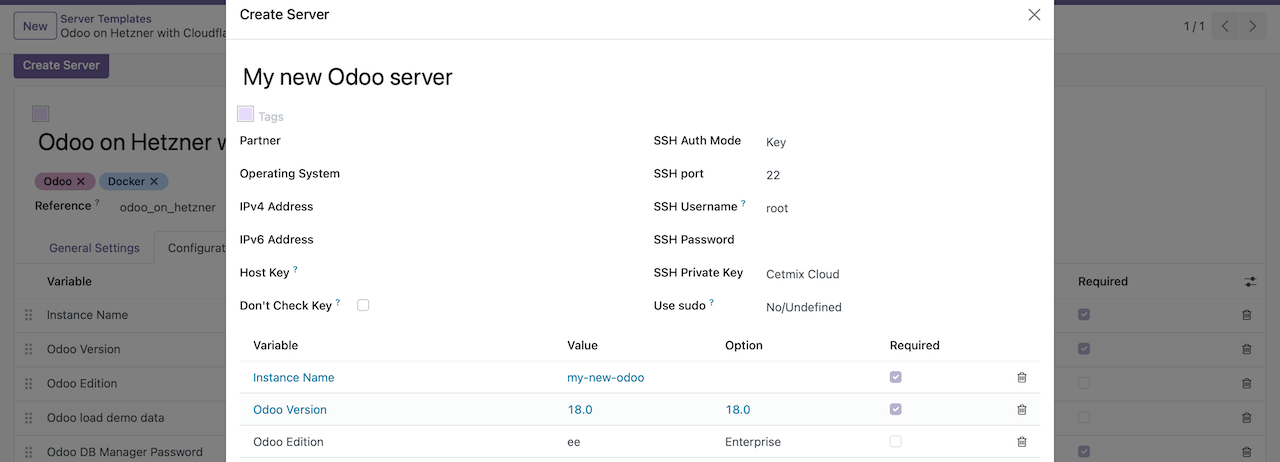Viewport: 1280px width, 462px height.
Task: Click the IPv6 Address field
Action: coord(490,240)
